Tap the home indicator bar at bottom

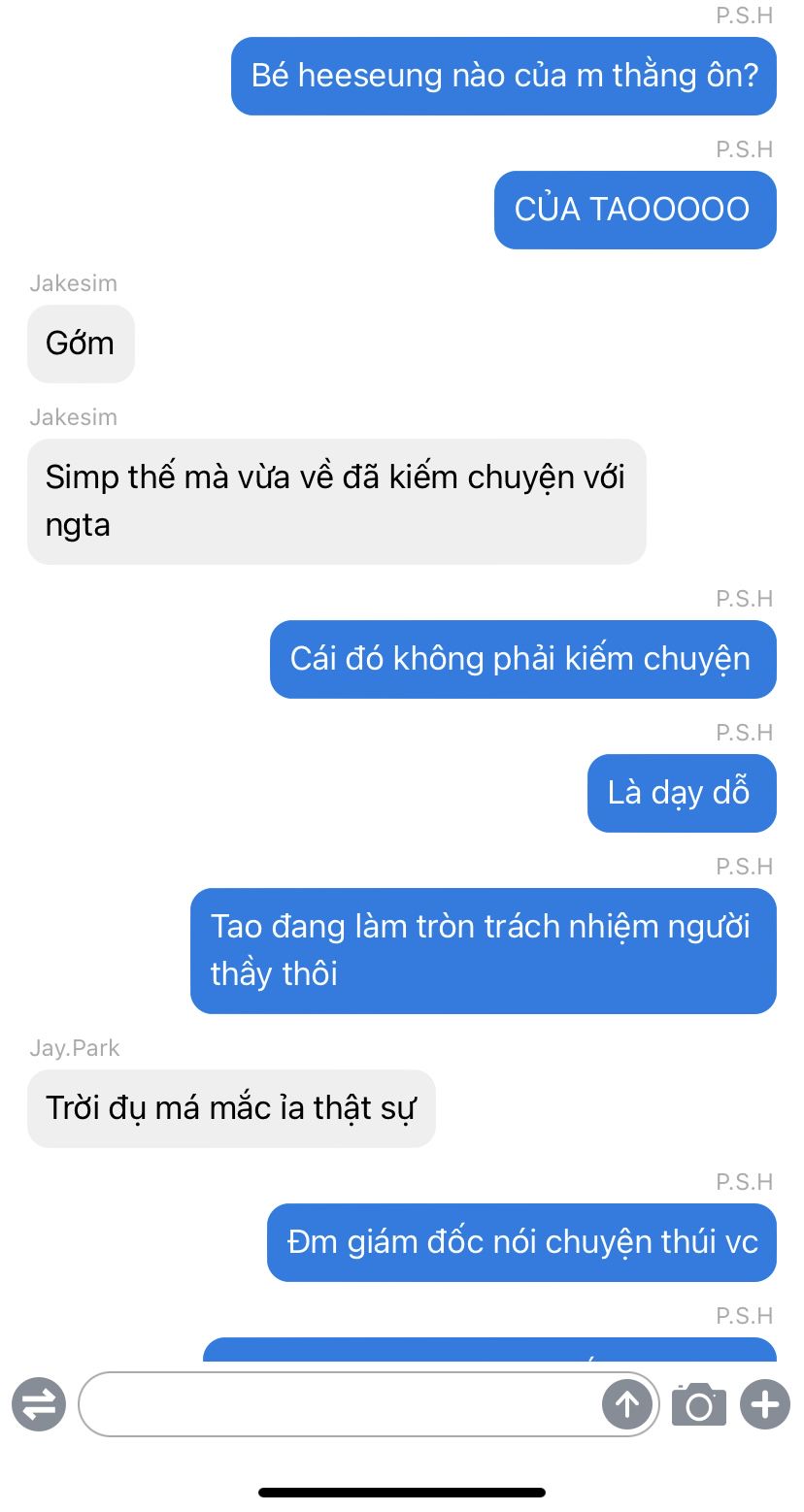pos(402,1493)
